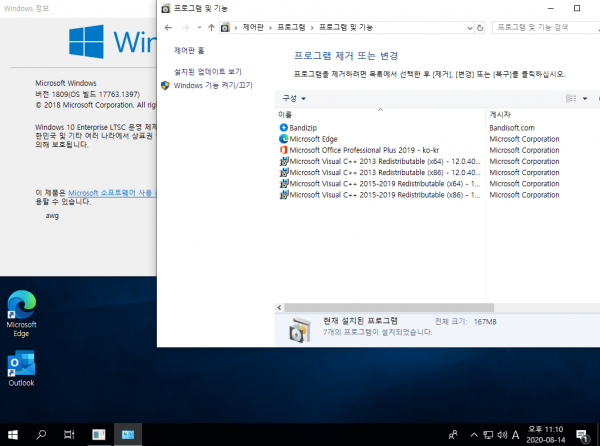This screenshot has height=446, width=600.
Task: Select Microsoft Office Professional Plus 2019 - ko-kr
Action: [x=364, y=150]
